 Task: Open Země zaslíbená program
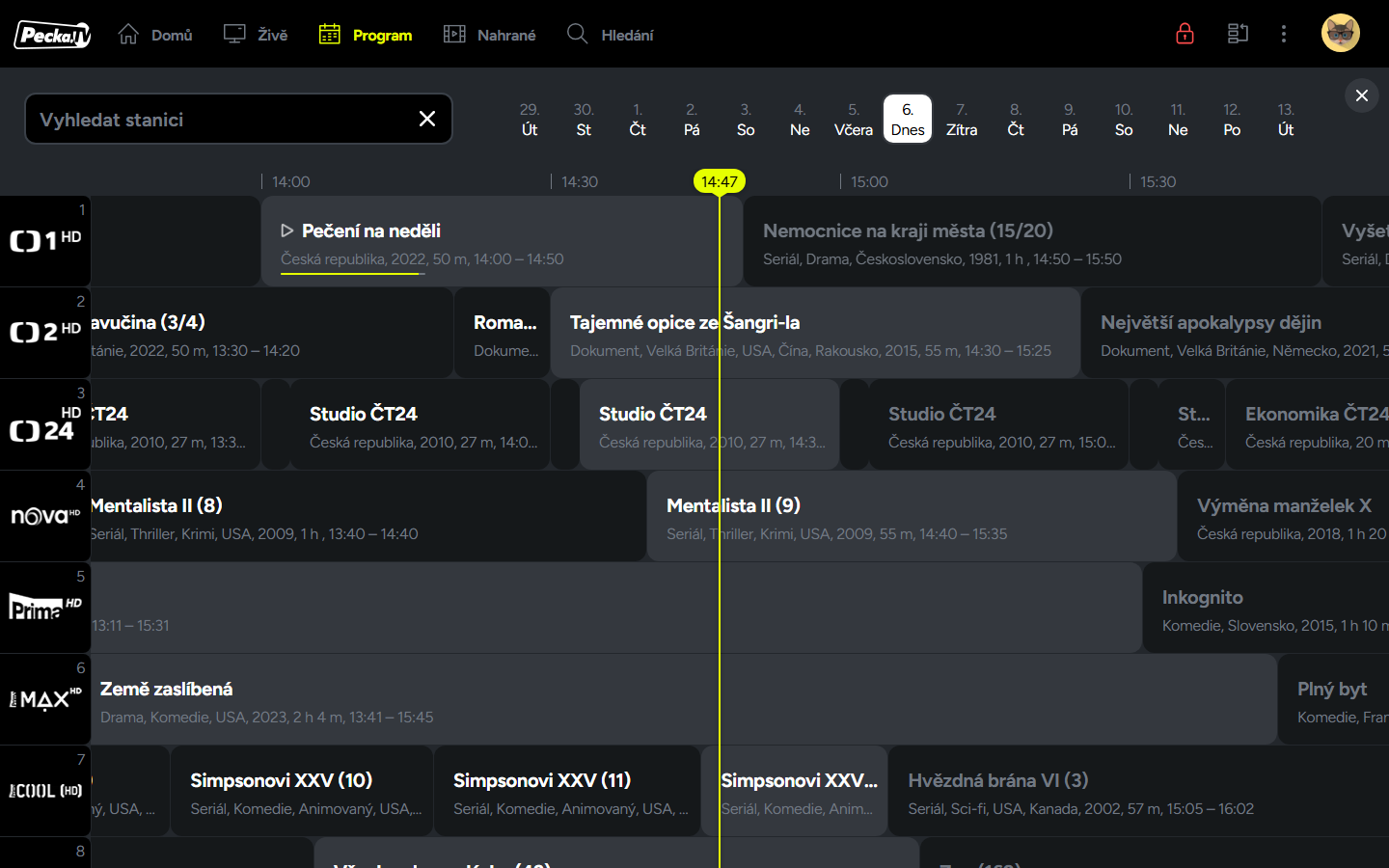[x=684, y=699]
